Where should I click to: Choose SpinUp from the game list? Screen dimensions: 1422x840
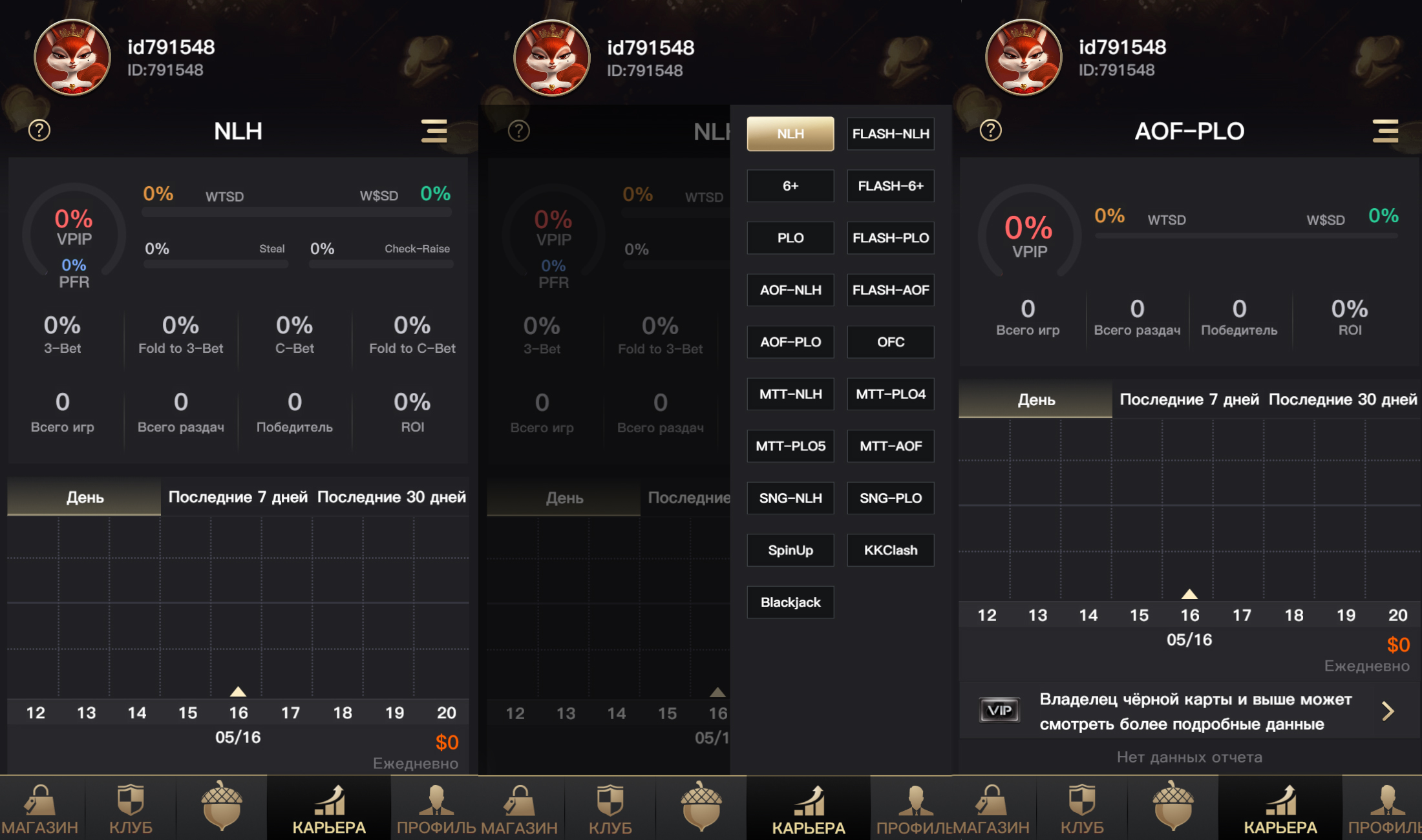coord(791,550)
